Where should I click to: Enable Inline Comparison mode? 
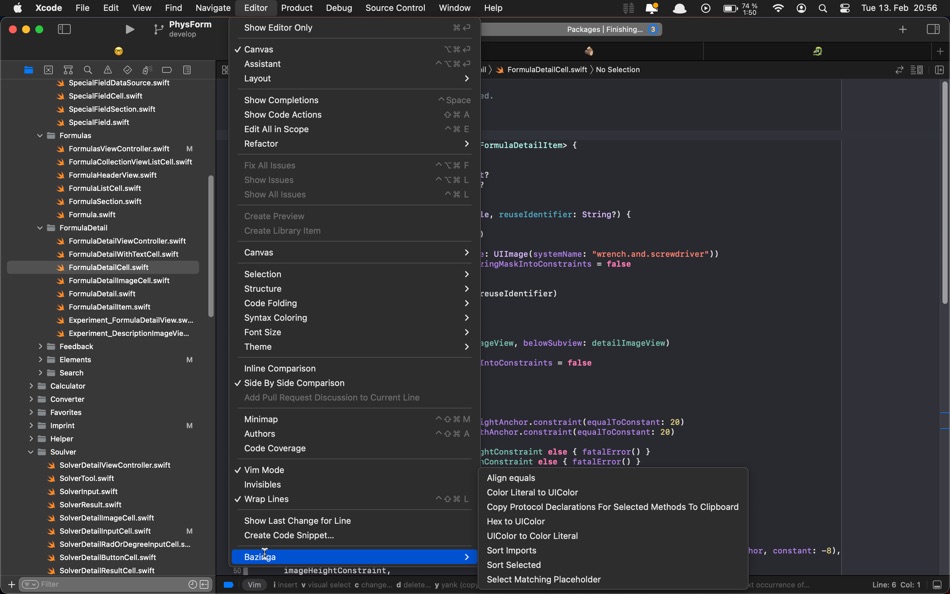354,369
